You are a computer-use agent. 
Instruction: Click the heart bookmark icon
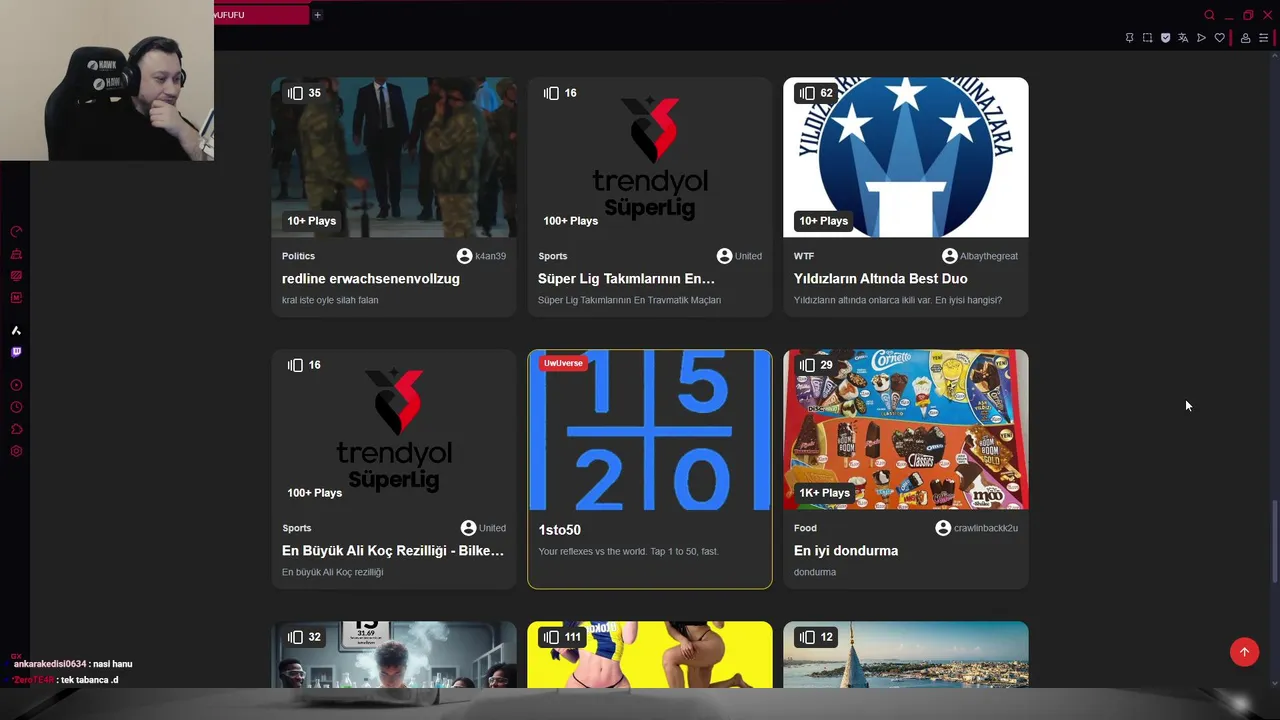point(1219,38)
